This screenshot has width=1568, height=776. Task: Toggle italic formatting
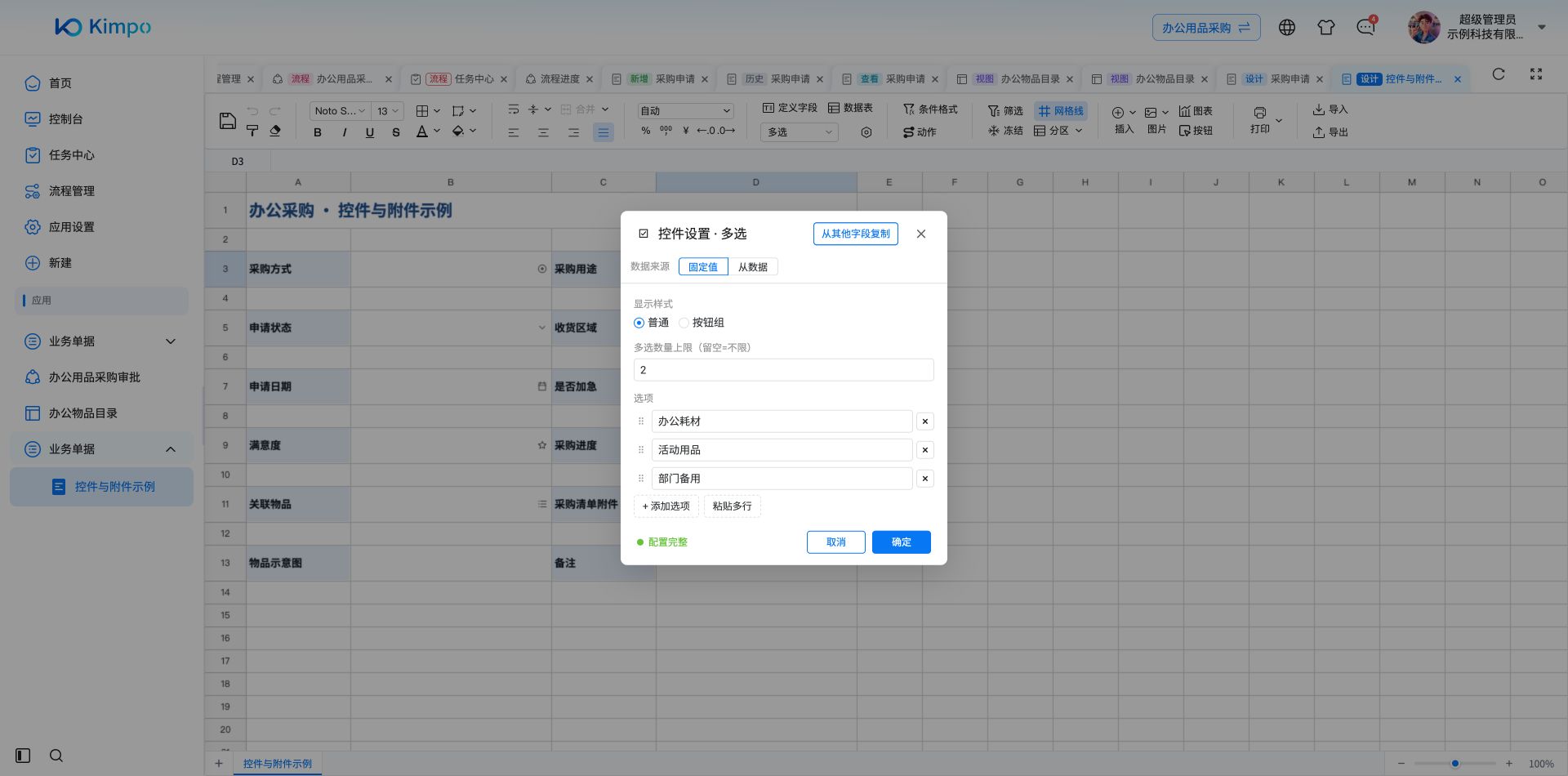(x=344, y=132)
